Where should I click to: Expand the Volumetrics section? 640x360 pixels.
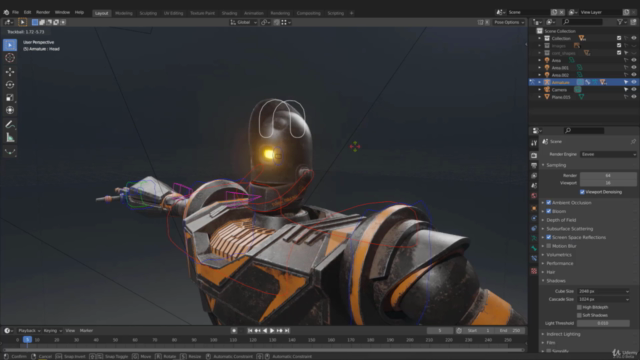(x=559, y=255)
